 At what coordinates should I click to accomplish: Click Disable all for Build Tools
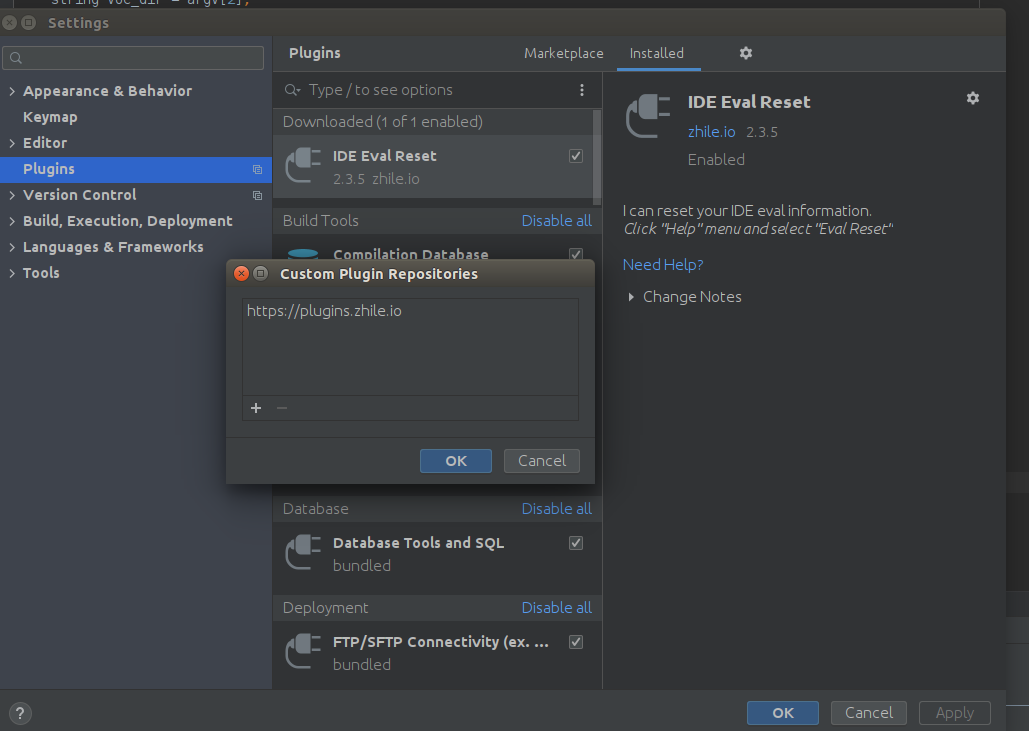point(556,220)
